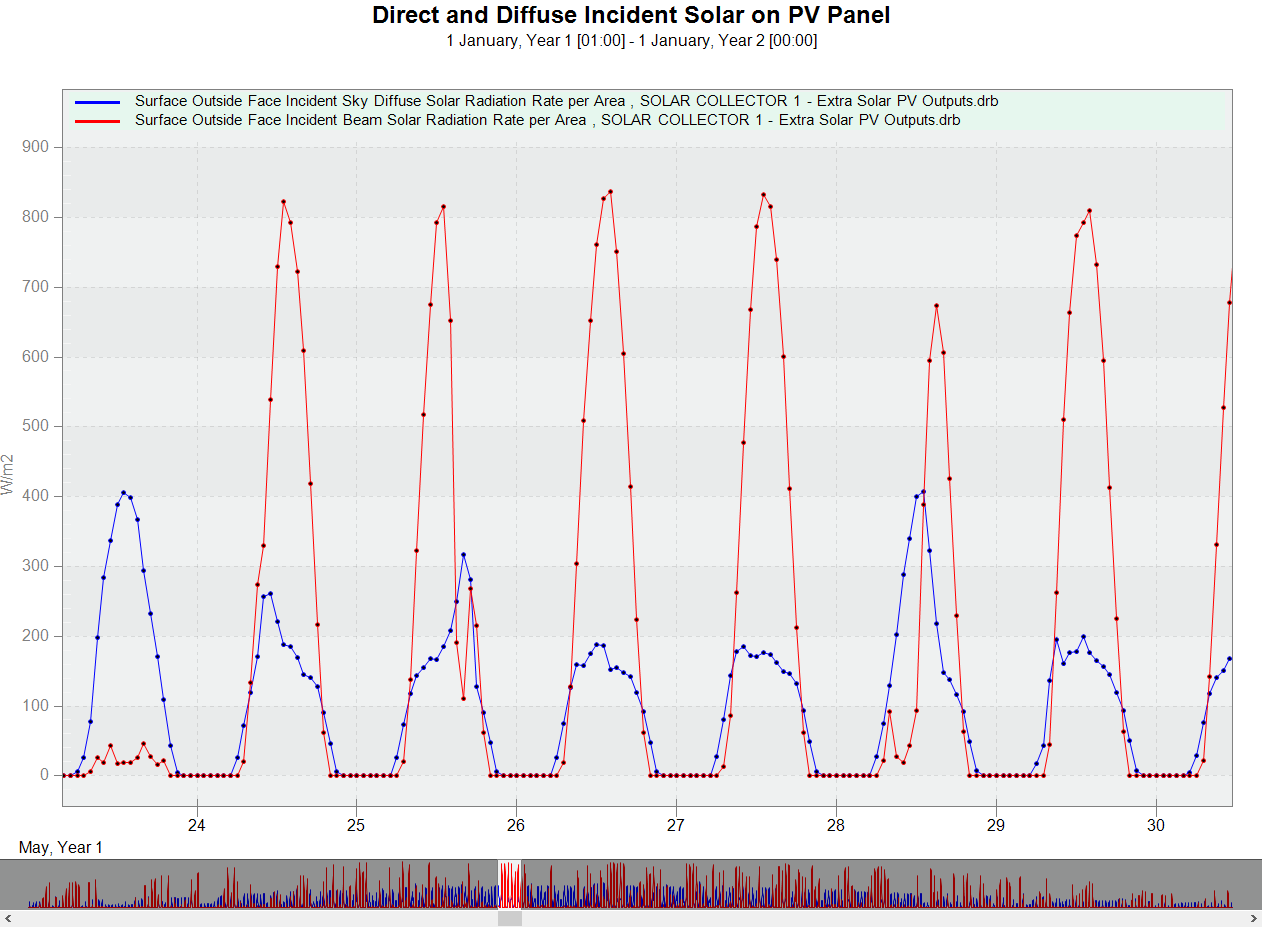Viewport: 1262px width, 927px height.
Task: Click the horizontal scrollbar thumb
Action: point(510,918)
